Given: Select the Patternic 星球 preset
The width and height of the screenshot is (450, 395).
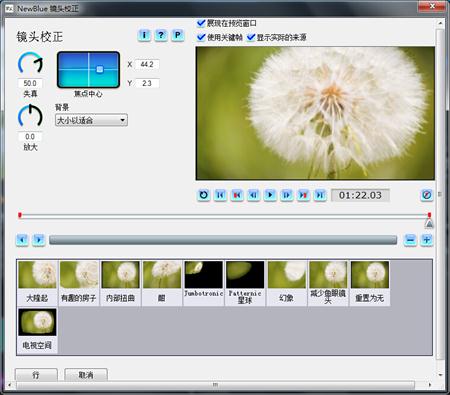Looking at the screenshot, I should point(245,283).
